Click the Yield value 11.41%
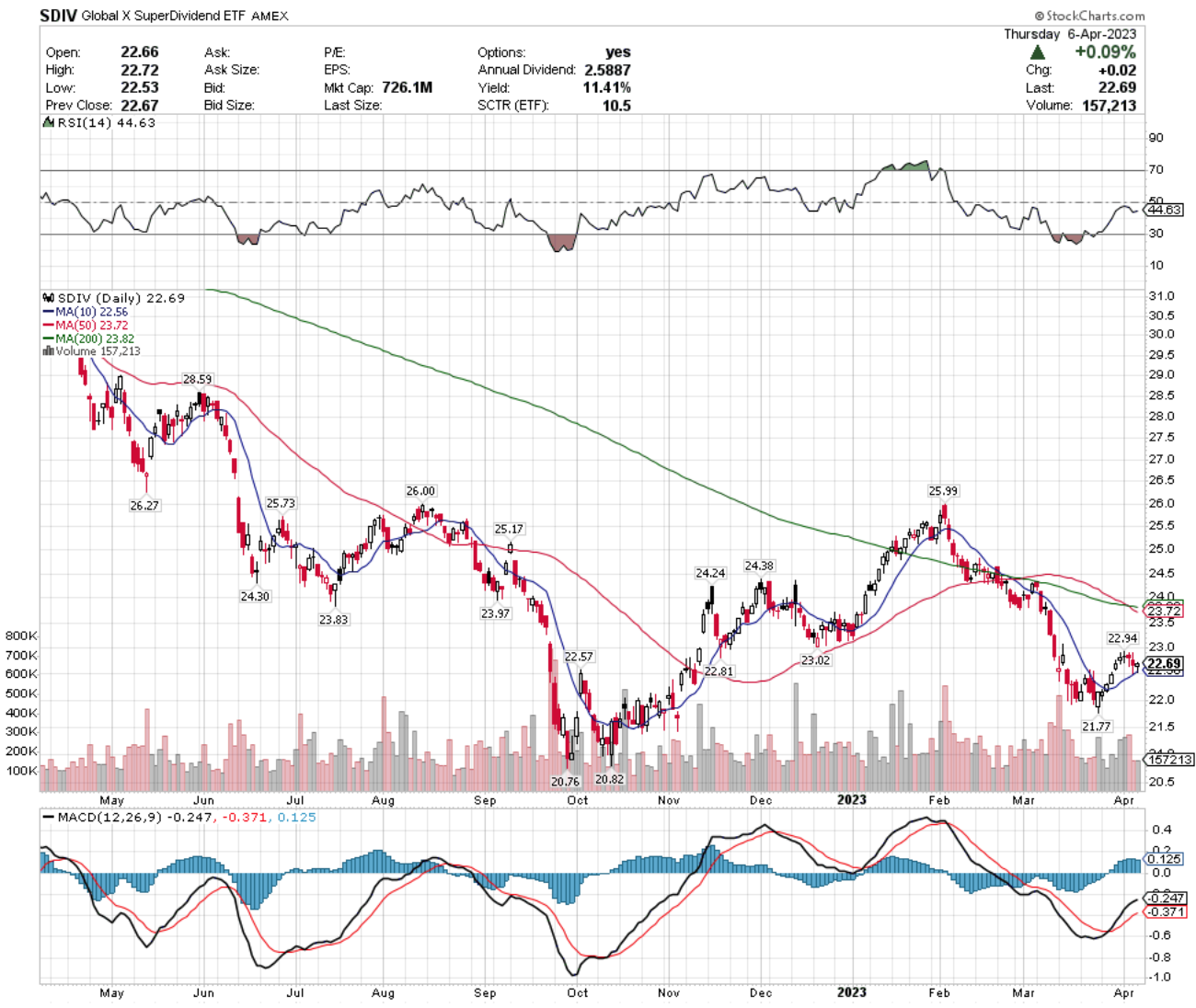 (x=607, y=87)
